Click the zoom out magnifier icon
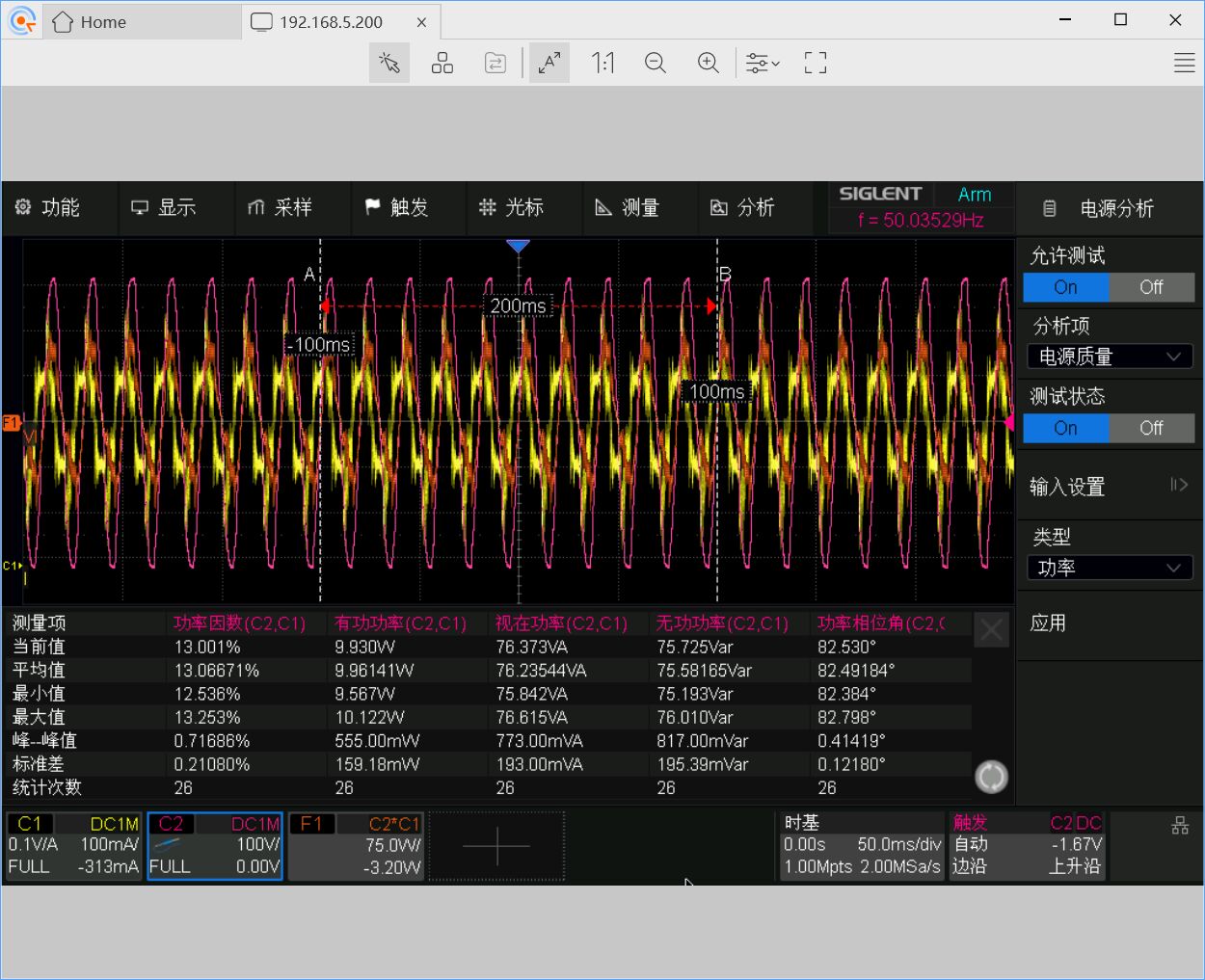This screenshot has width=1205, height=980. 656,64
